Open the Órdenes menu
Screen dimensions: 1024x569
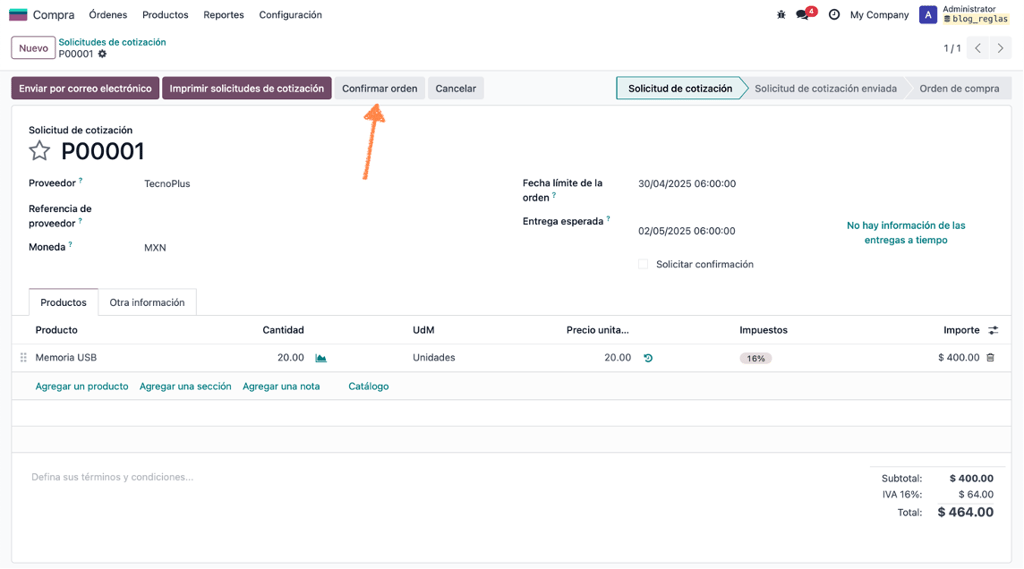108,14
